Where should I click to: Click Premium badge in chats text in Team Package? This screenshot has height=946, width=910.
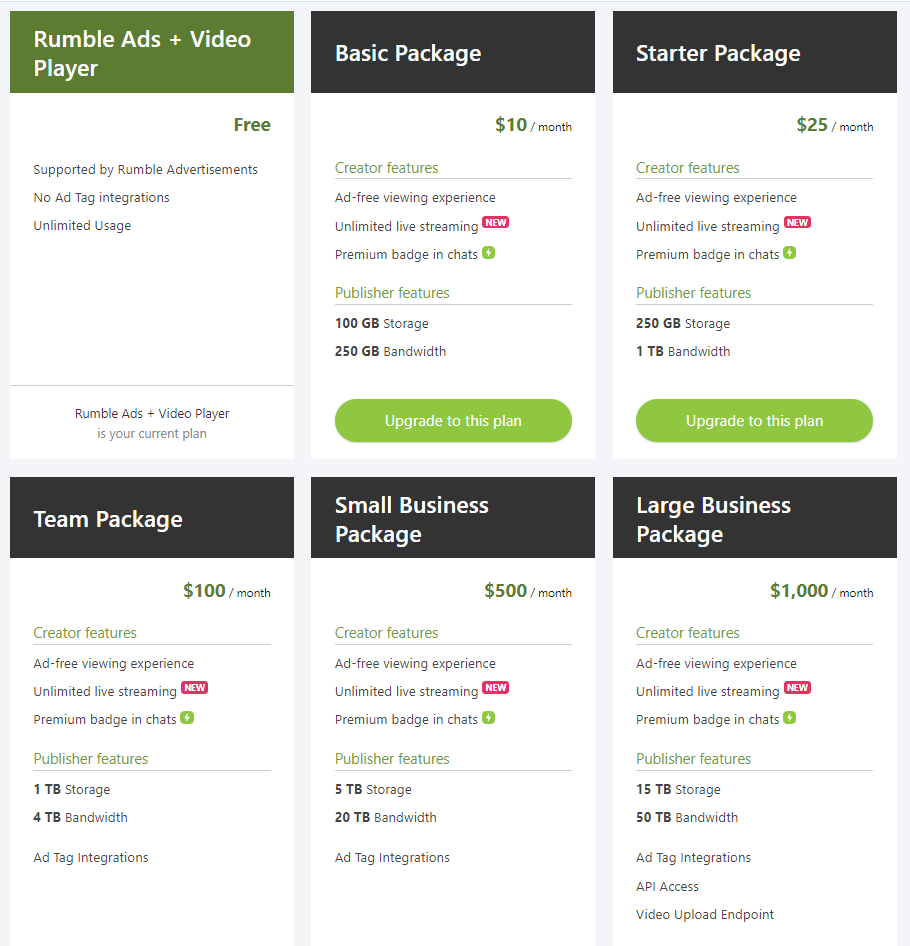click(105, 719)
